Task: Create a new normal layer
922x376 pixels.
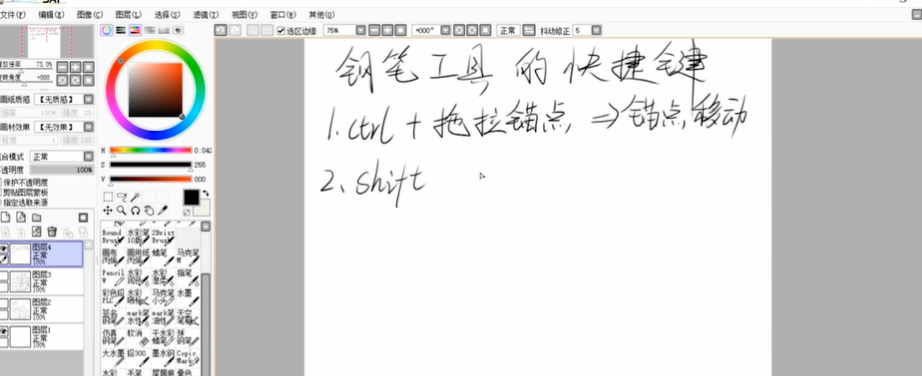Action: (x=5, y=218)
